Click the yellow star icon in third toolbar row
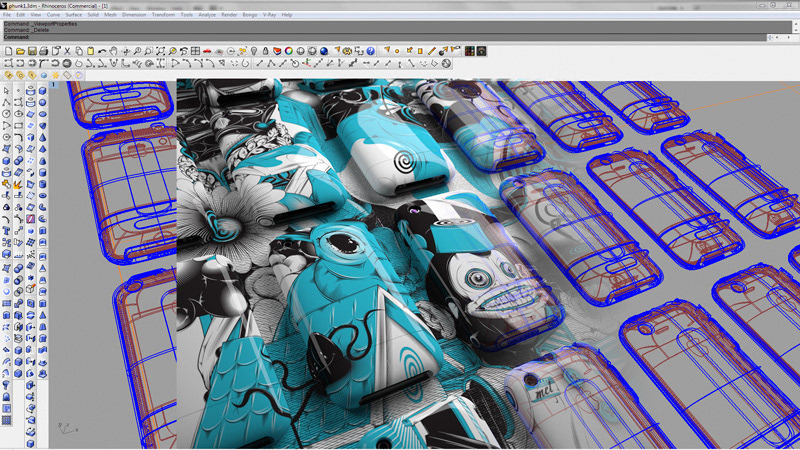This screenshot has height=450, width=800. pyautogui.click(x=56, y=76)
